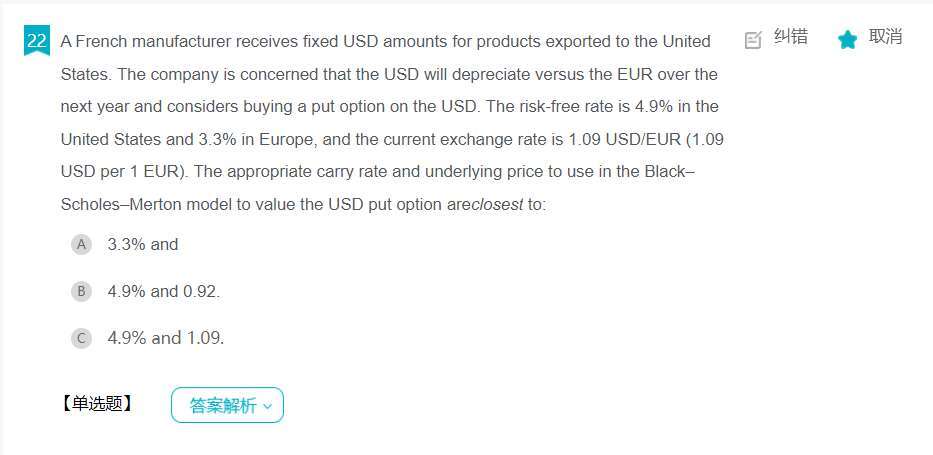933x455 pixels.
Task: Select answer option A radio button
Action: click(x=81, y=244)
